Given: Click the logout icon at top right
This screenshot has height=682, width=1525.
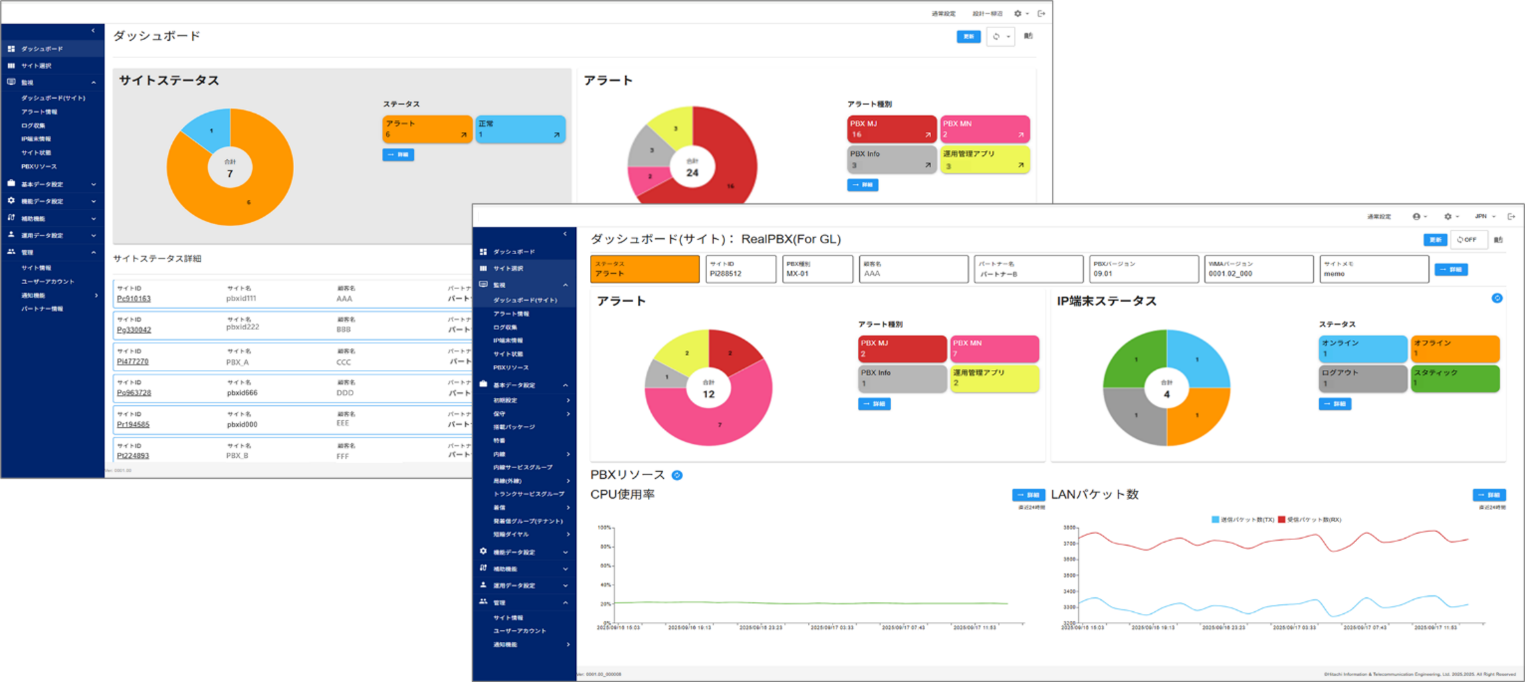Looking at the screenshot, I should pos(1512,216).
